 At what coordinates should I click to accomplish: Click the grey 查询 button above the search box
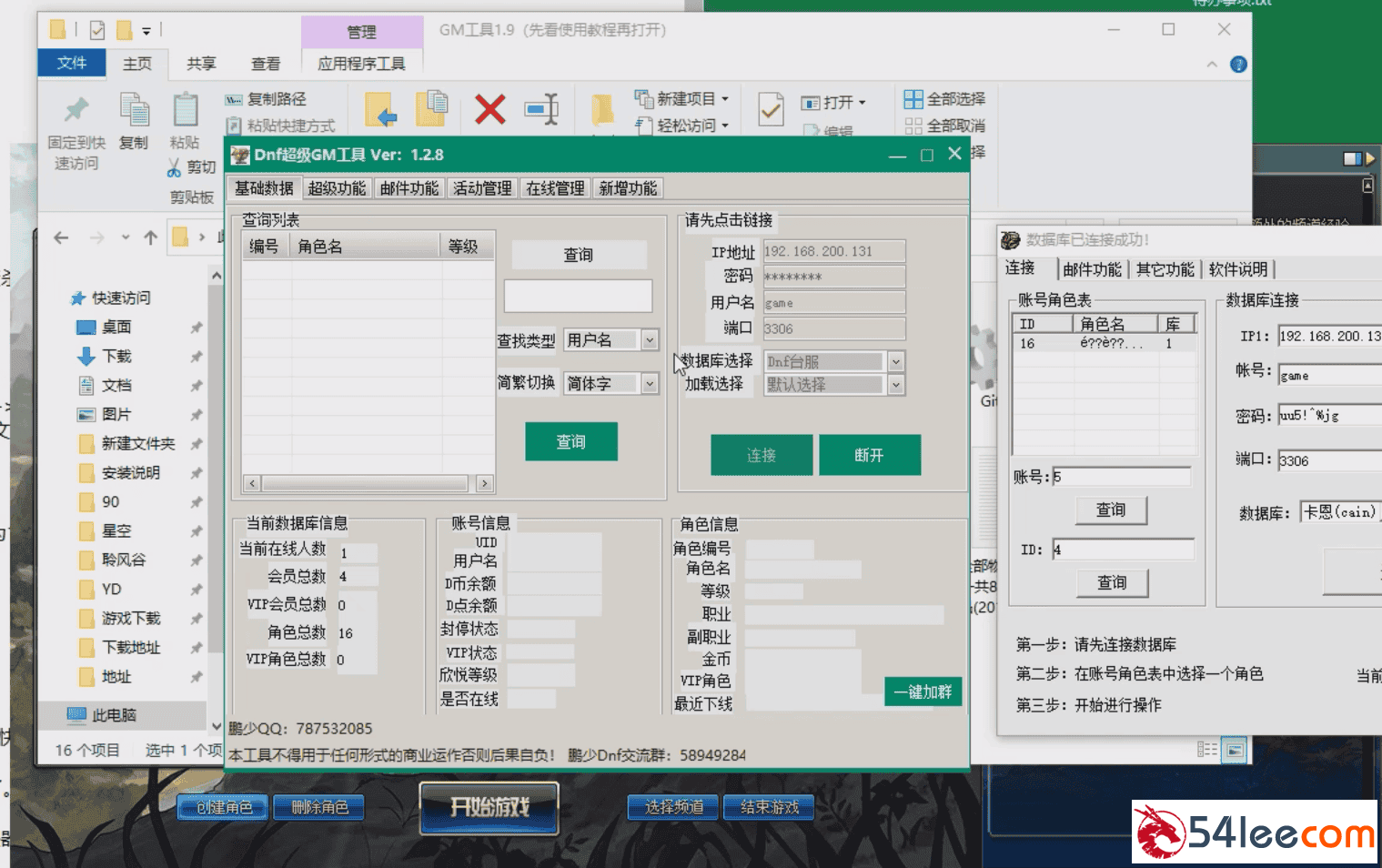(579, 255)
